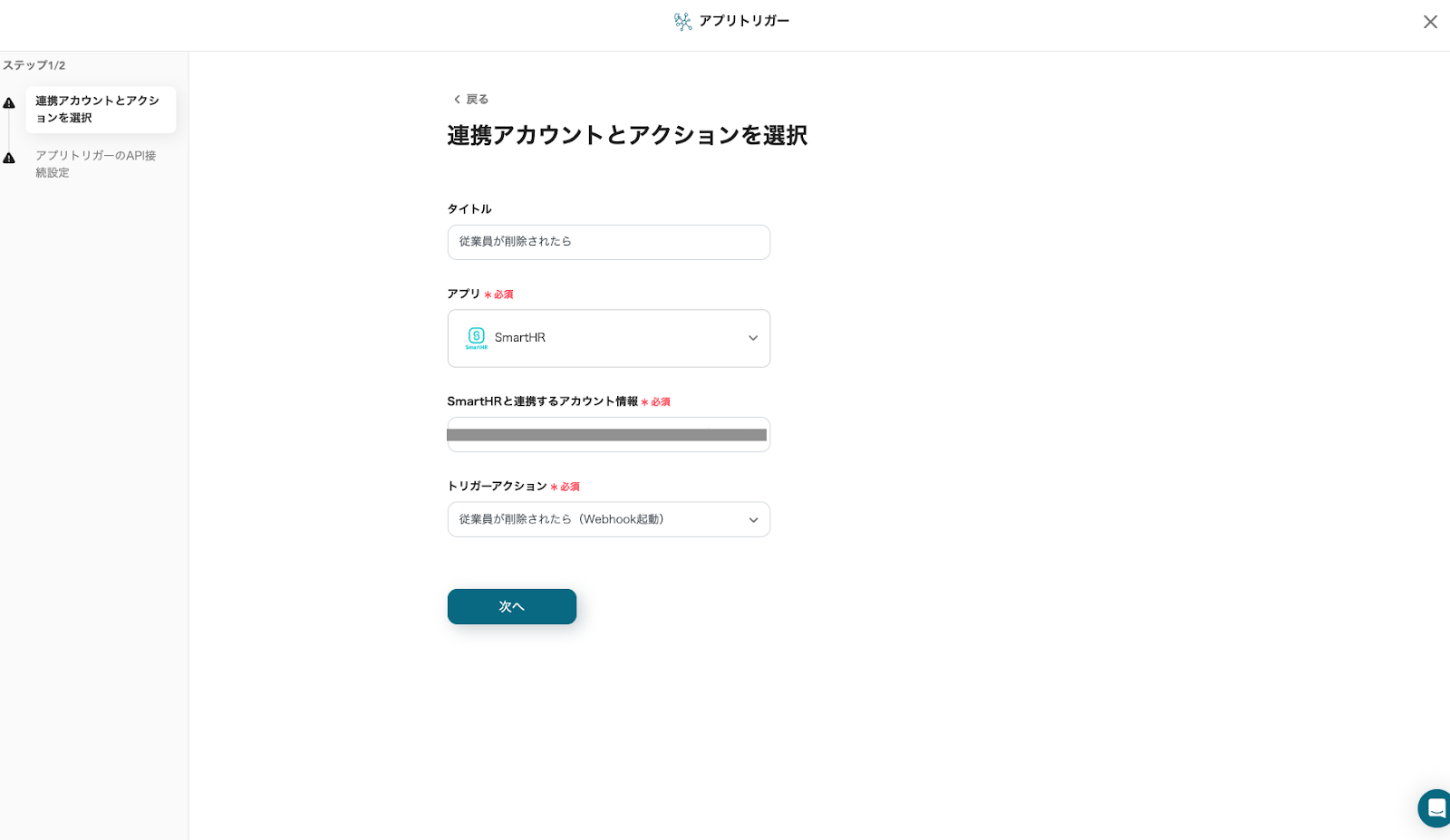Expand the アプリ dropdown chevron
Viewport: 1450px width, 840px height.
(x=753, y=338)
